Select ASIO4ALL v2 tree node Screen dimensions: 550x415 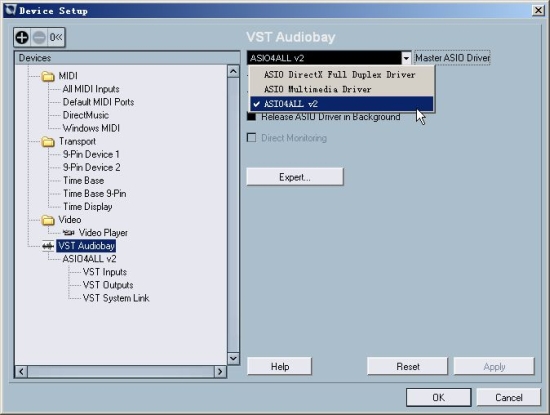click(89, 259)
